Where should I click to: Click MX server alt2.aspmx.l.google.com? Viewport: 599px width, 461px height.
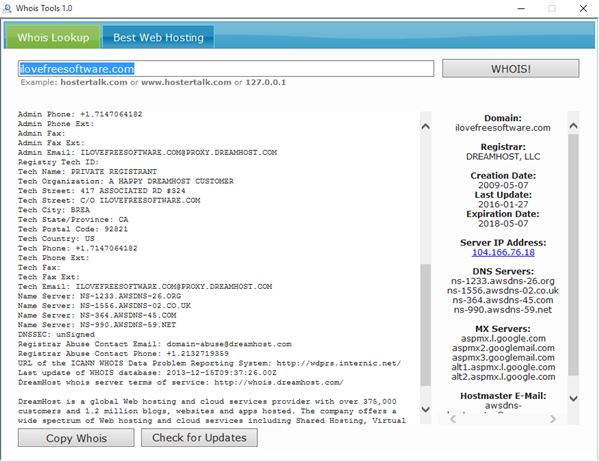point(503,377)
